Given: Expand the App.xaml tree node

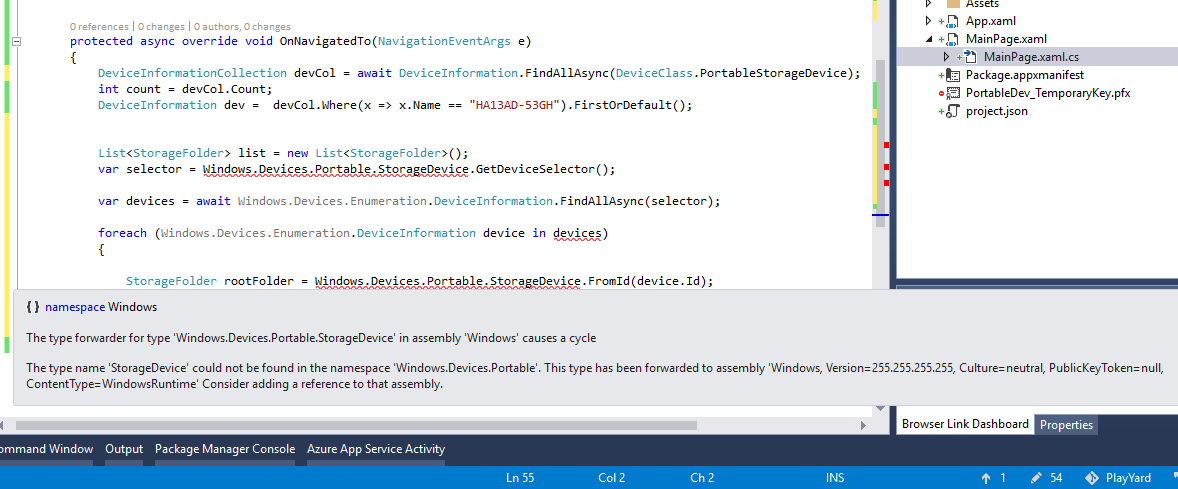Looking at the screenshot, I should tap(929, 21).
